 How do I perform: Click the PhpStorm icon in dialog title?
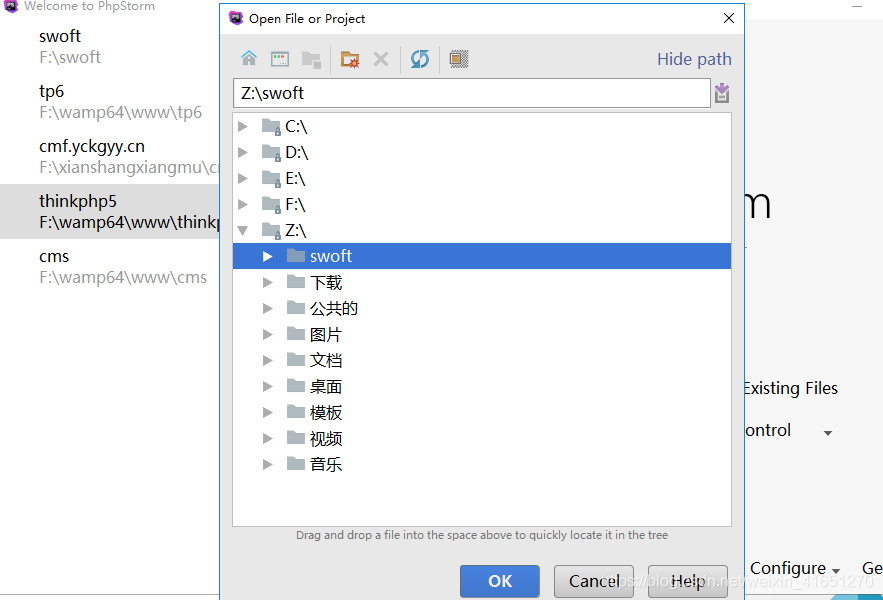(x=235, y=18)
